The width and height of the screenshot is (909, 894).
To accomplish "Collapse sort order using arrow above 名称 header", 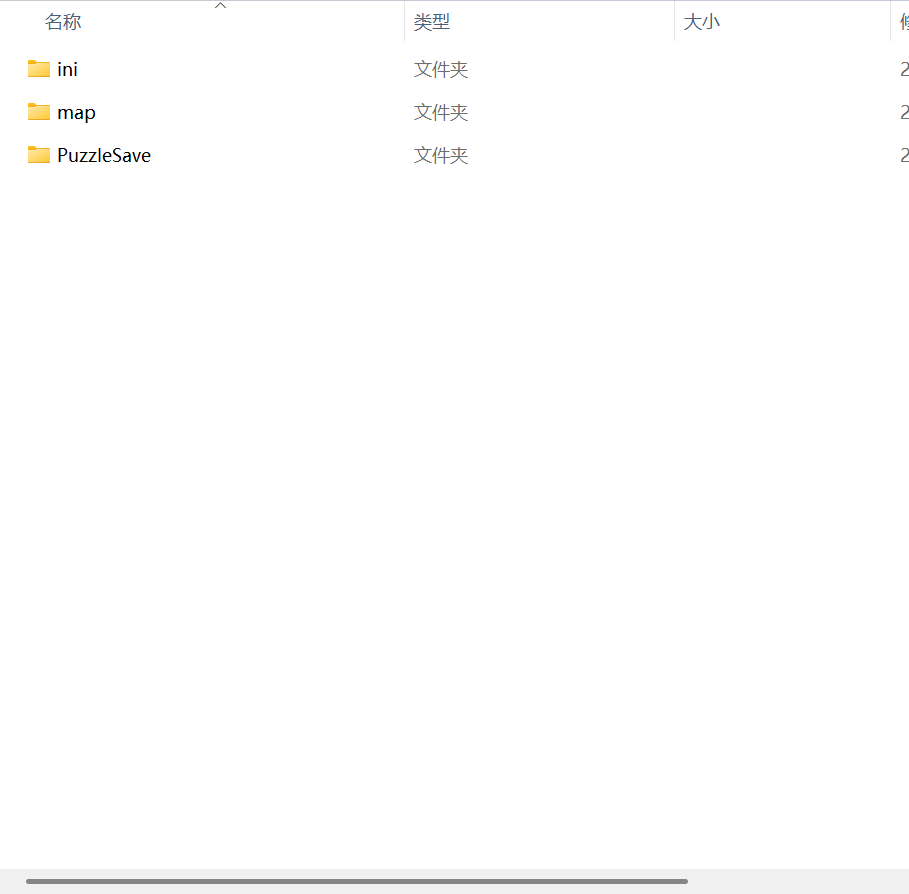I will pos(220,5).
